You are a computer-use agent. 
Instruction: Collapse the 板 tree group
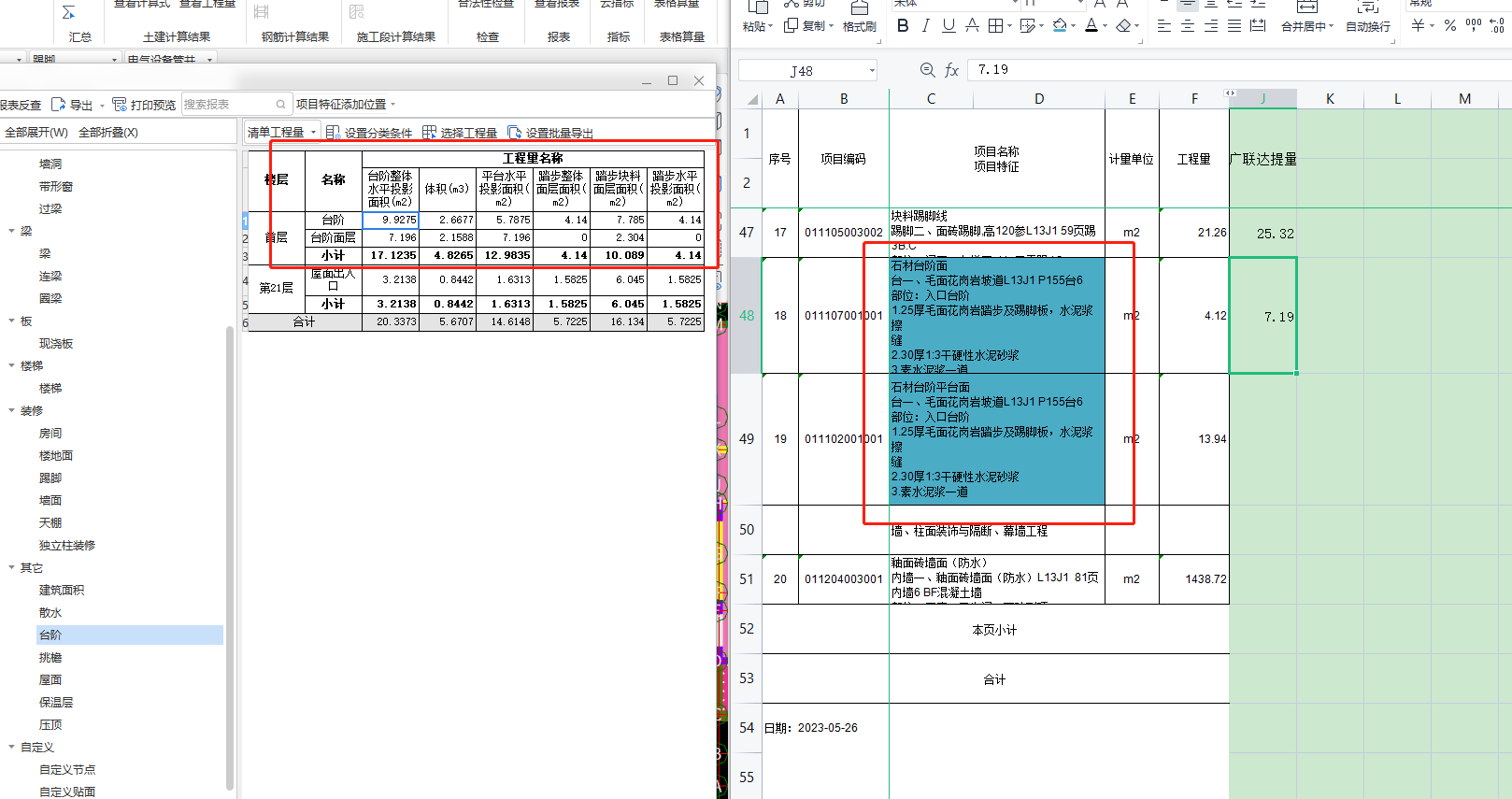(x=11, y=321)
